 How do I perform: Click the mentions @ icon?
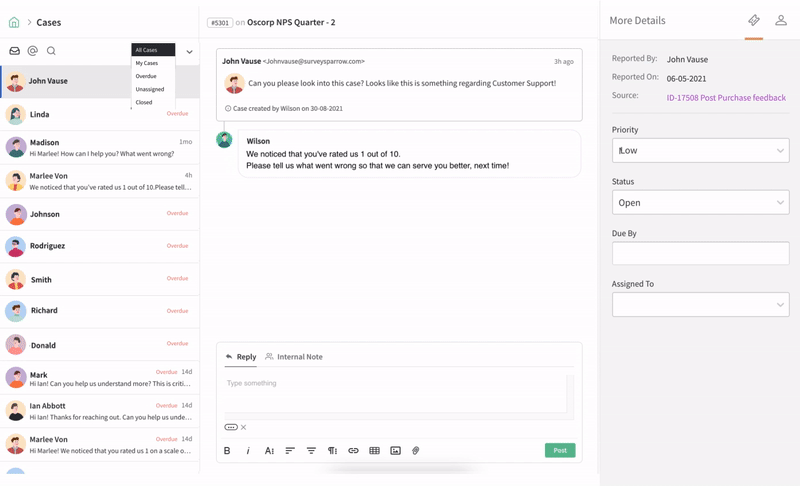click(33, 51)
